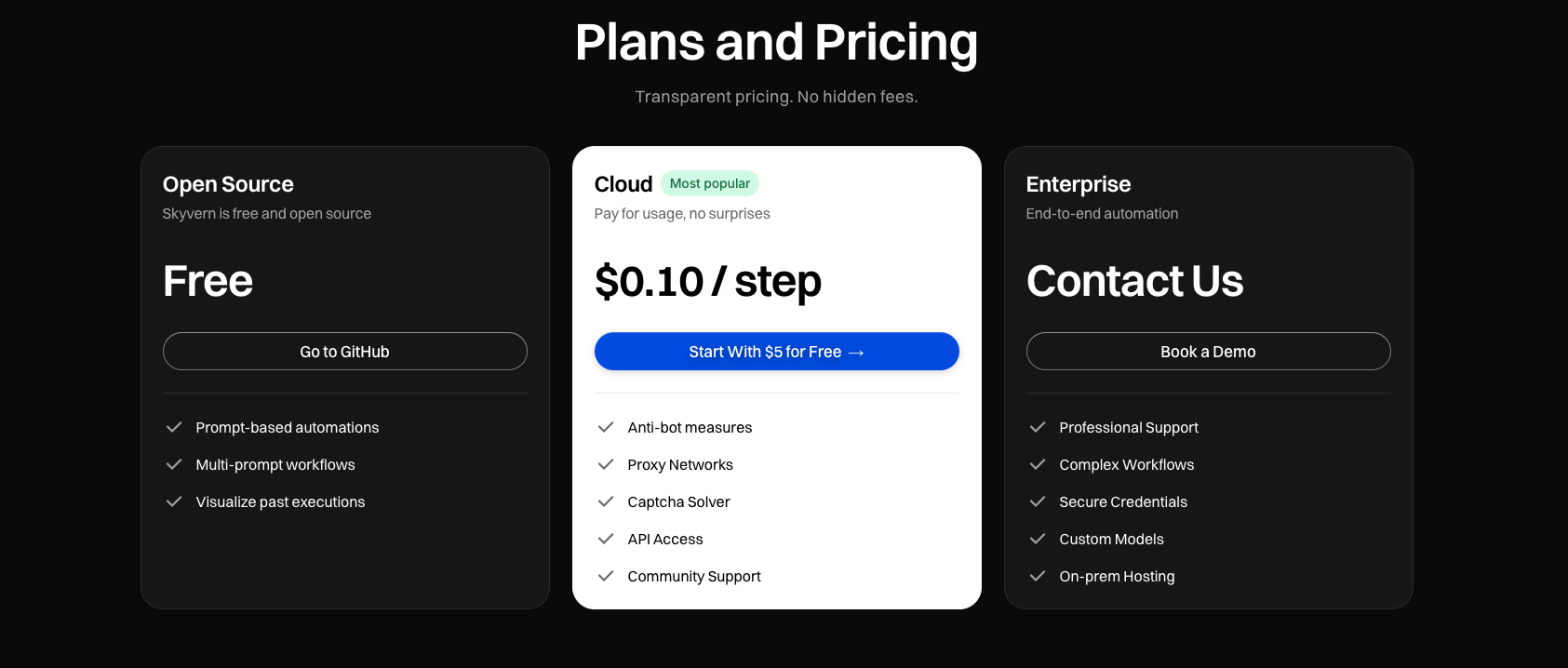This screenshot has height=668, width=1568.
Task: Click checkmark next to Complex Workflows
Action: (x=1038, y=464)
